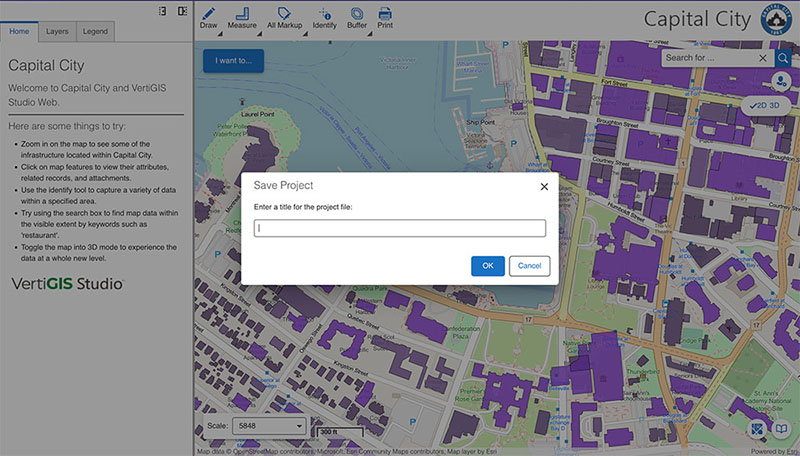
Task: Switch map view to 3D
Action: [x=774, y=106]
